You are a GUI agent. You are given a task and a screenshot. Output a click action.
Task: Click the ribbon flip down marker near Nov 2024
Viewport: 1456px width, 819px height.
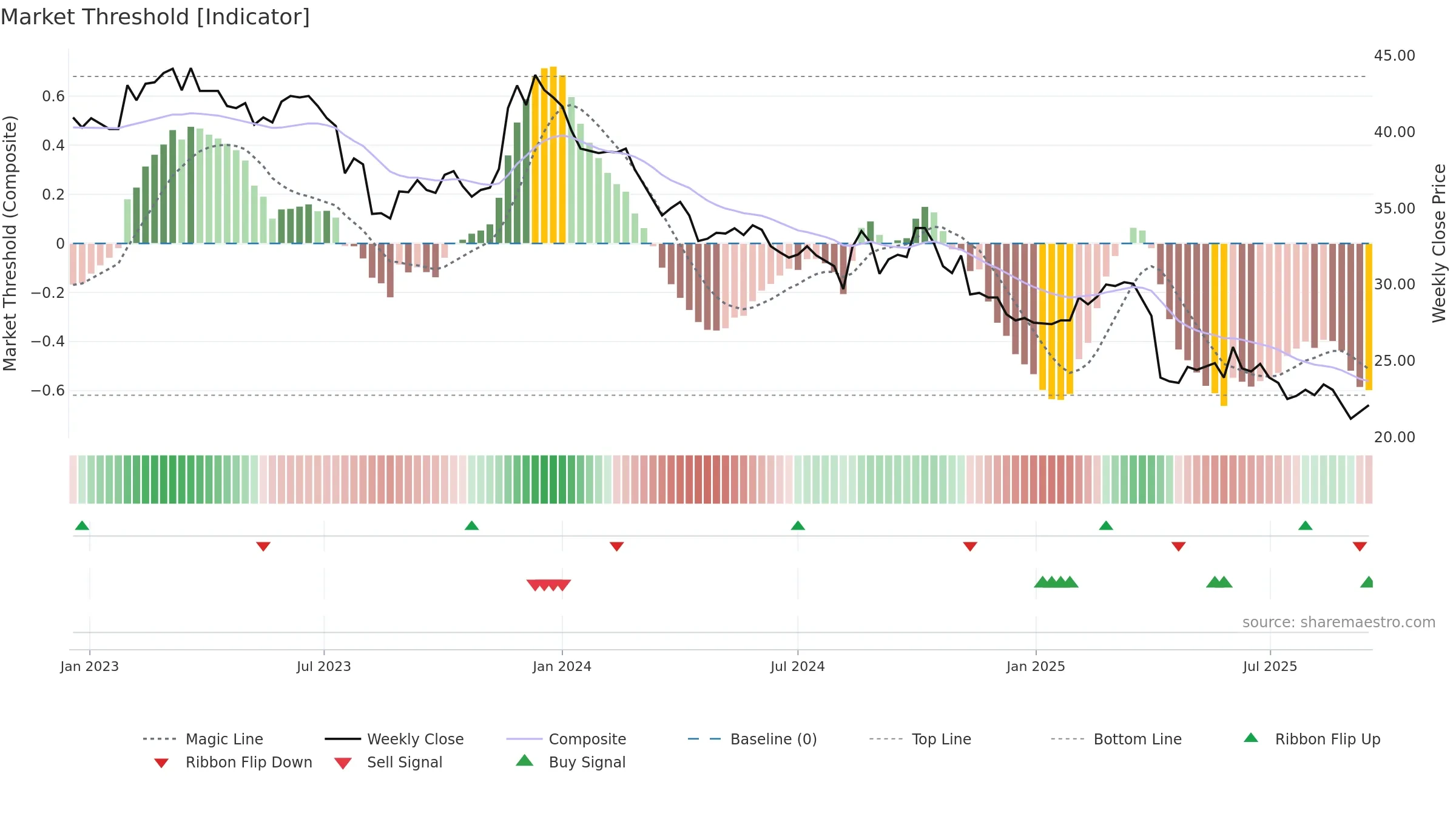970,547
